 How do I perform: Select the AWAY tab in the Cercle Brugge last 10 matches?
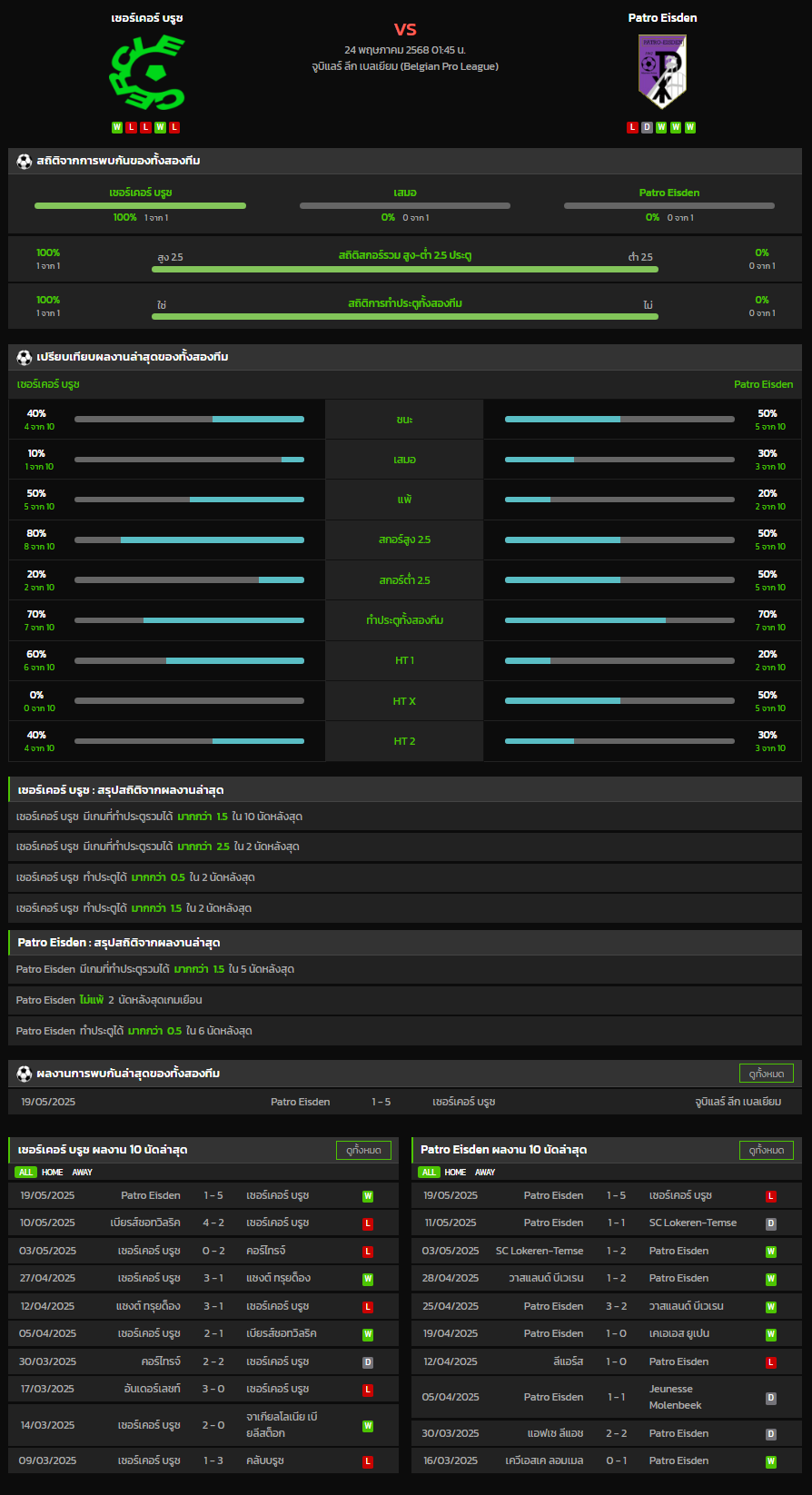[x=83, y=1173]
